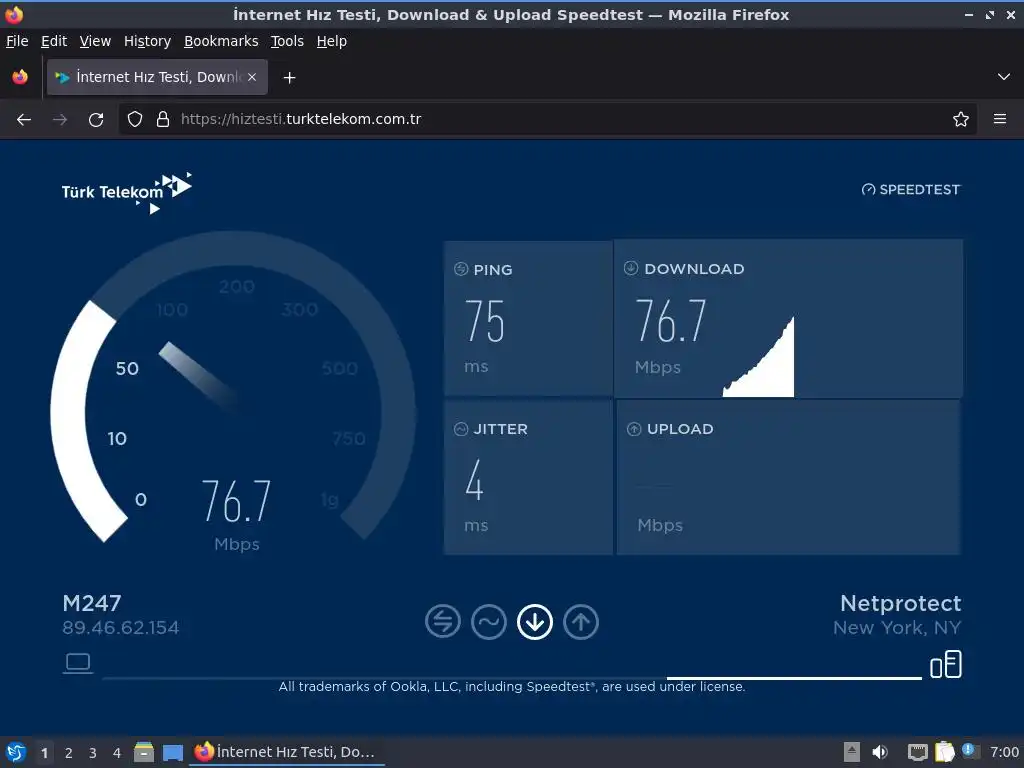This screenshot has width=1024, height=768.
Task: Click the DOWNLOAD label icon
Action: tap(631, 268)
